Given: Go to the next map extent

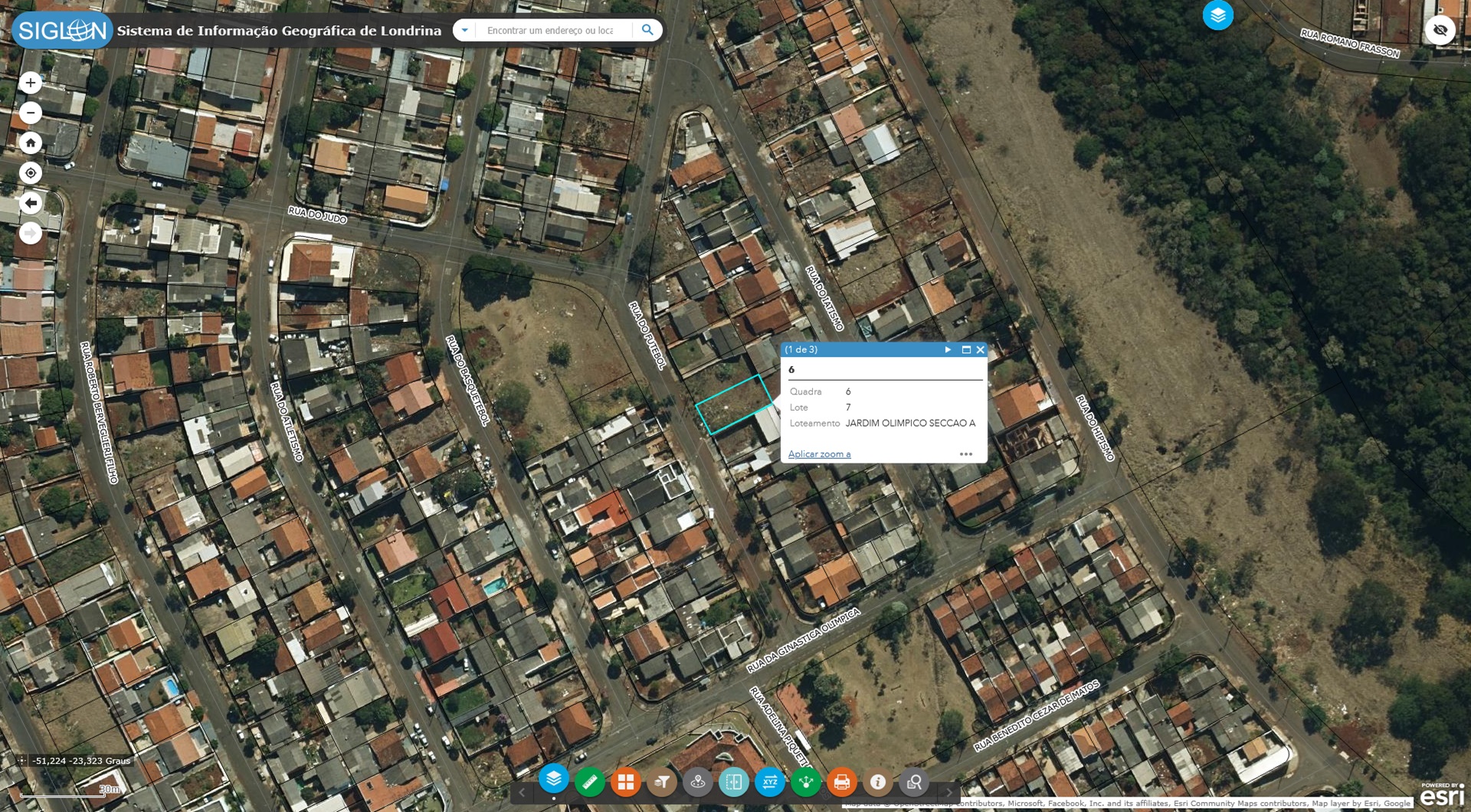Looking at the screenshot, I should 31,233.
